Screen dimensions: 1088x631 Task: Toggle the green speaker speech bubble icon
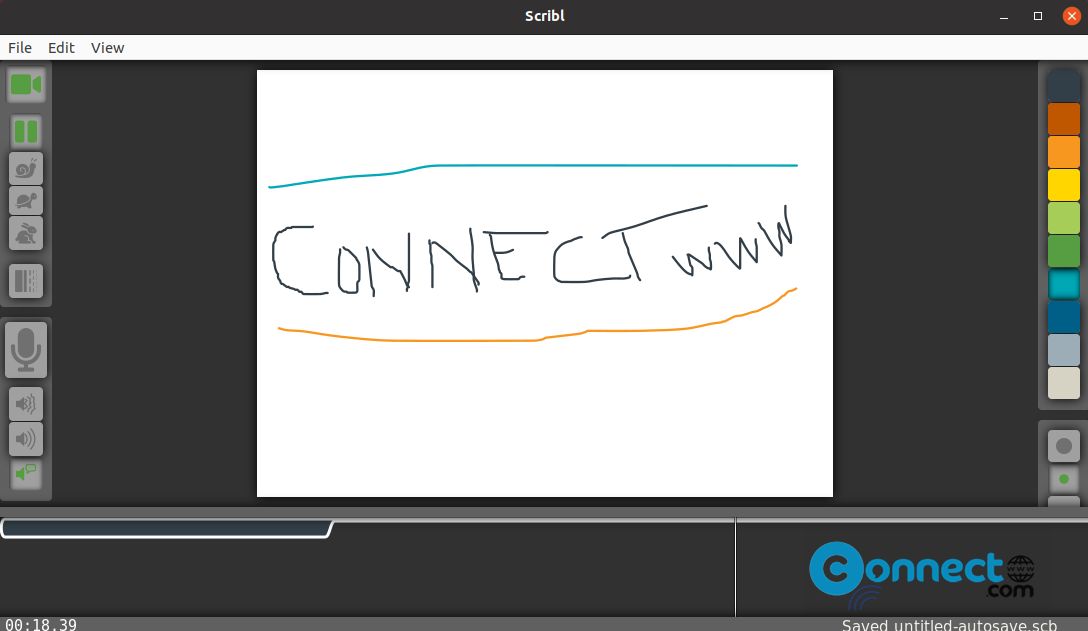click(26, 473)
